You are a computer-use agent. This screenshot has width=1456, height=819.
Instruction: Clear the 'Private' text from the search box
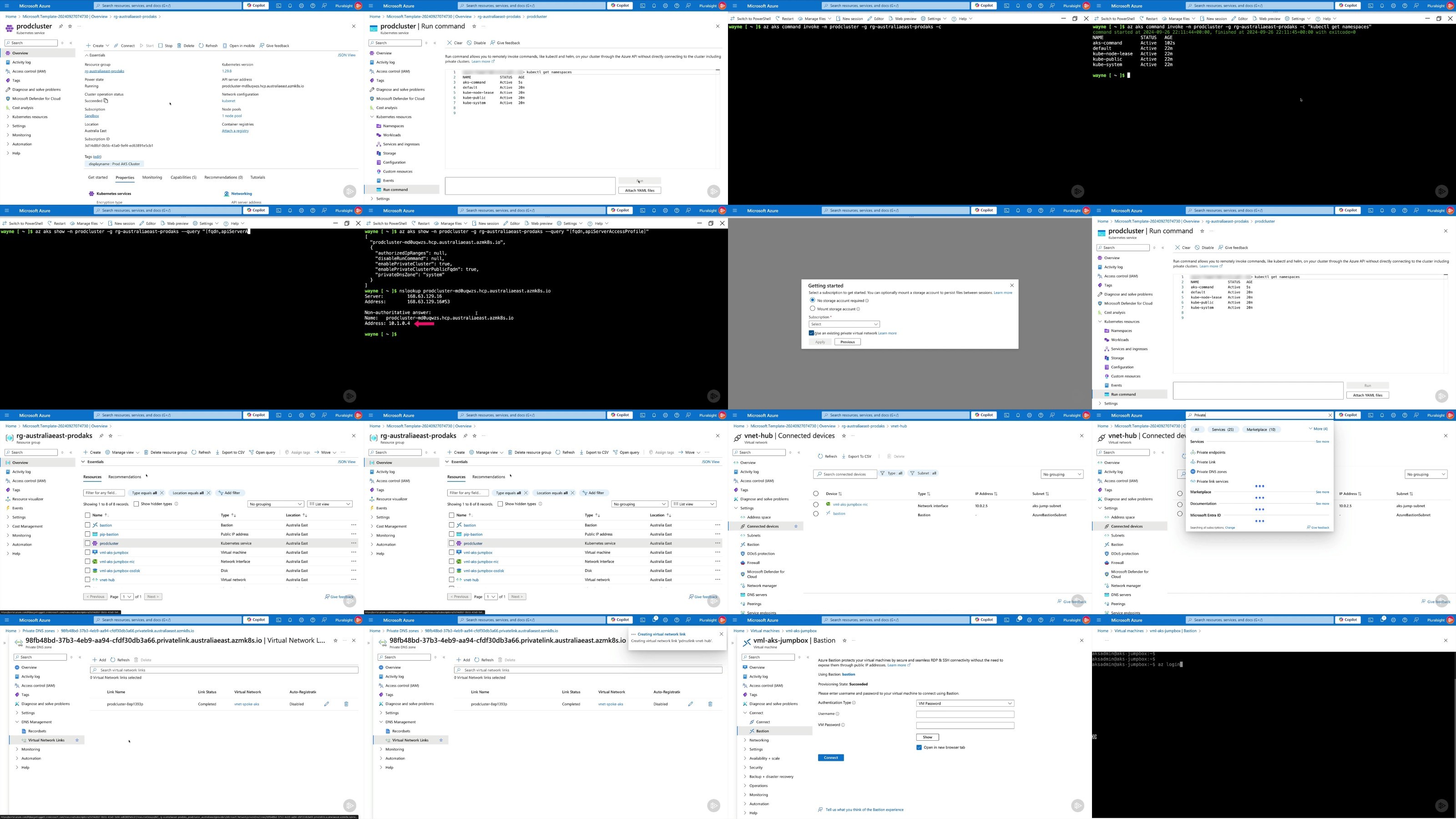point(1330,415)
